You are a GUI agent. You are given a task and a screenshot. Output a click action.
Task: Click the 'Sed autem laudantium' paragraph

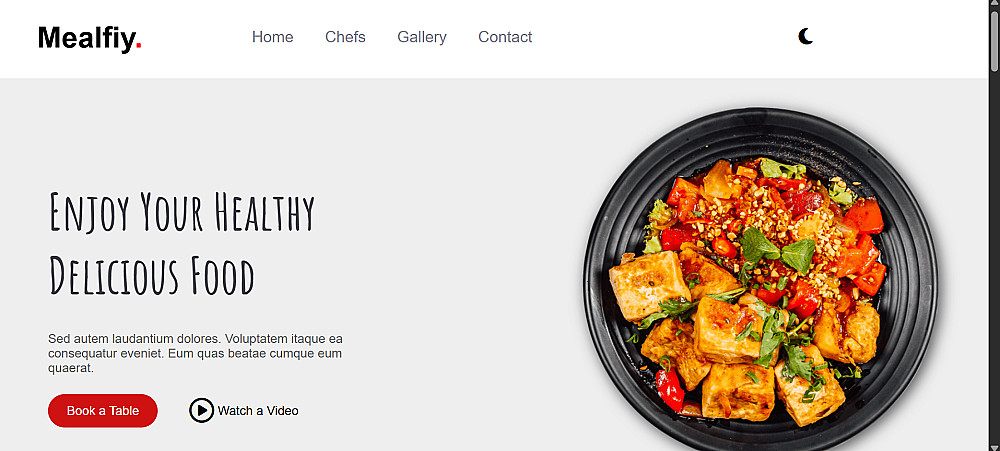click(x=196, y=353)
